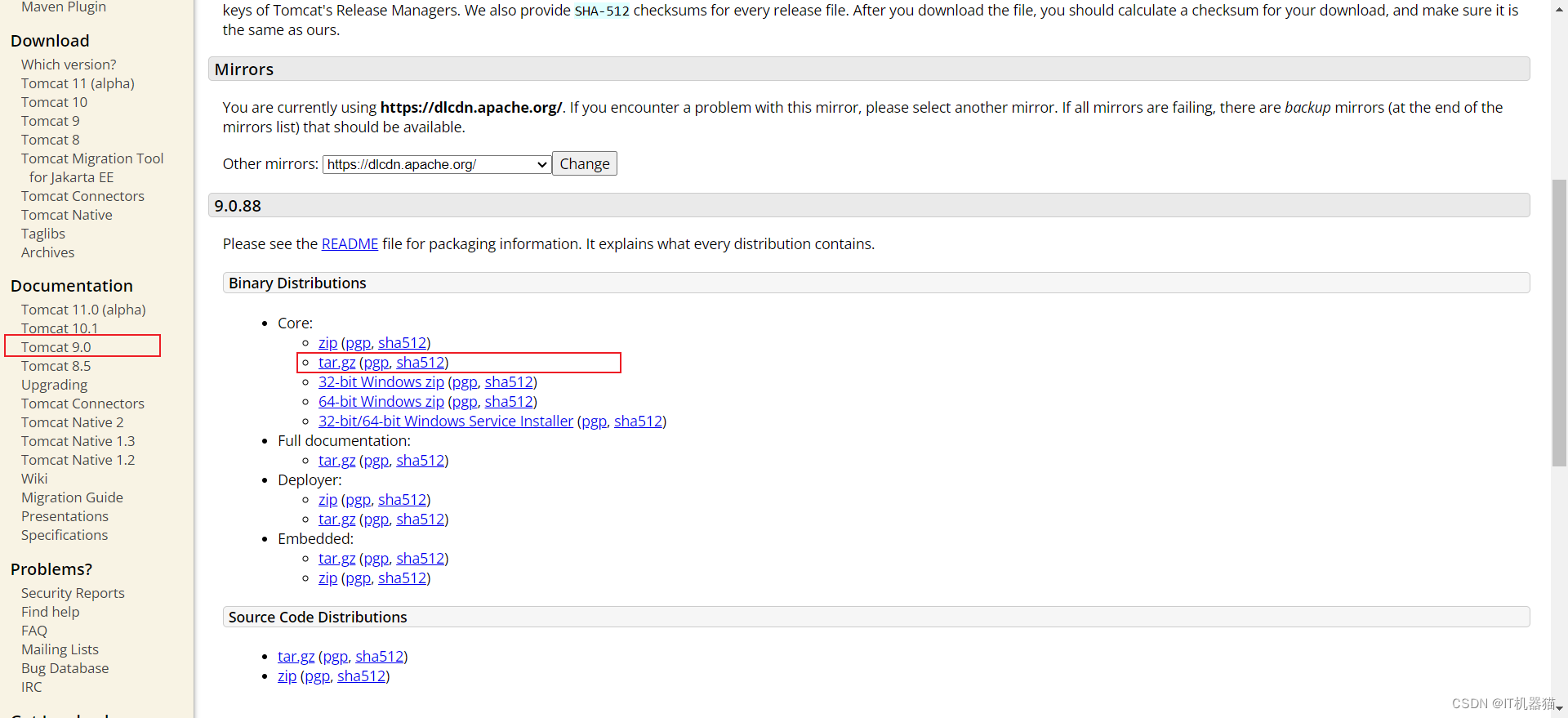Viewport: 1568px width, 718px height.
Task: Open sha512 checksum for Core zip
Action: [402, 342]
